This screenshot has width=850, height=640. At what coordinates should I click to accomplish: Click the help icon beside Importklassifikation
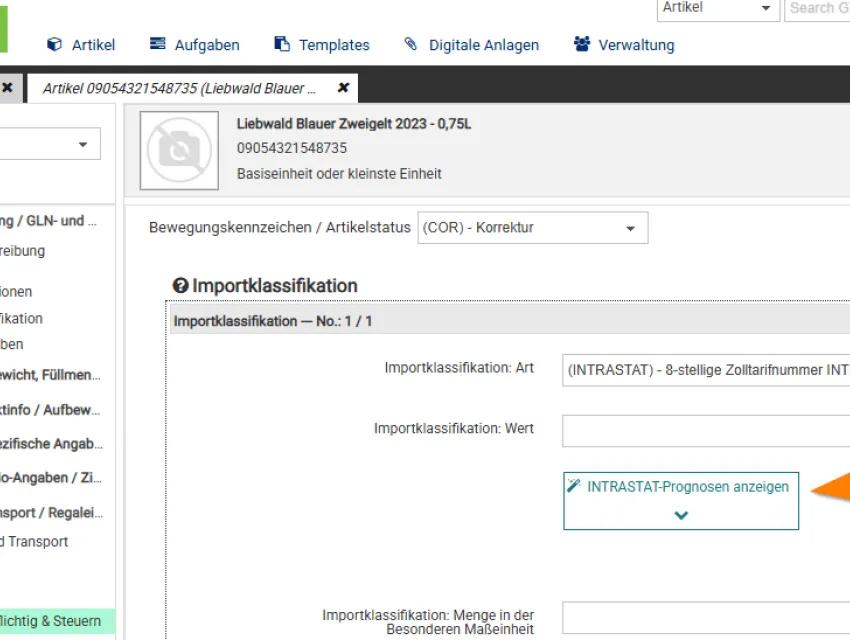click(180, 285)
